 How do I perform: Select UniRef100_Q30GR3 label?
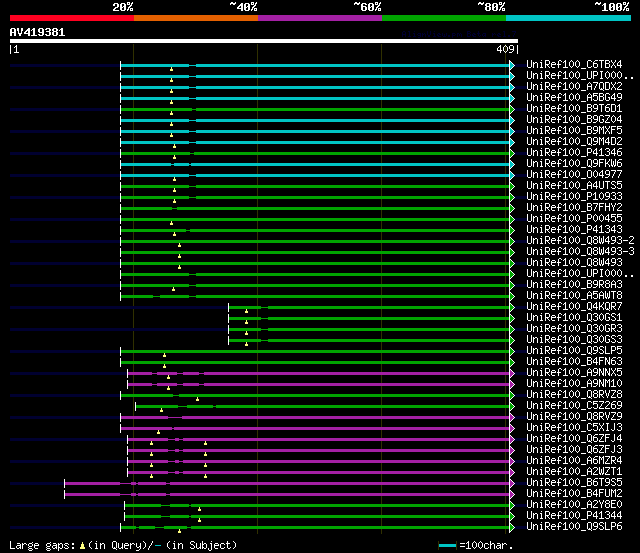coord(574,329)
